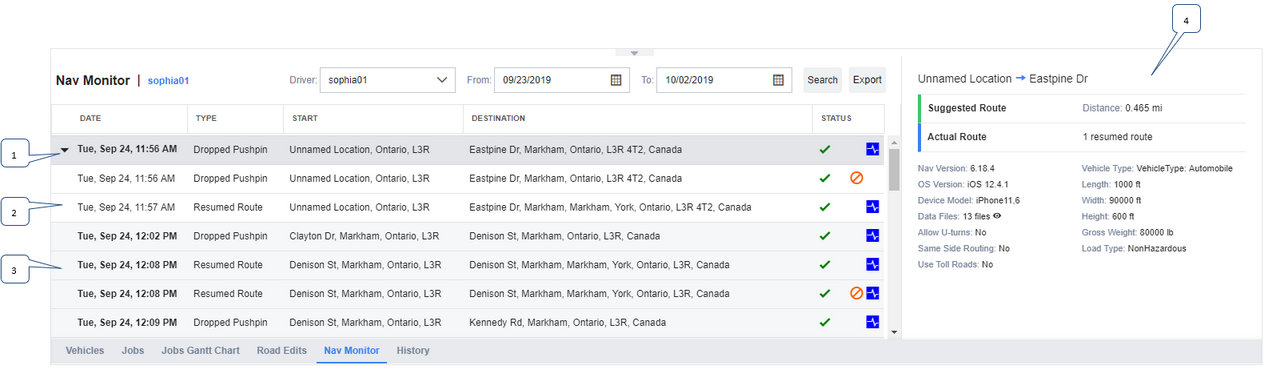Image resolution: width=1264 pixels, height=370 pixels.
Task: View Data Files eye icon
Action: (x=997, y=215)
